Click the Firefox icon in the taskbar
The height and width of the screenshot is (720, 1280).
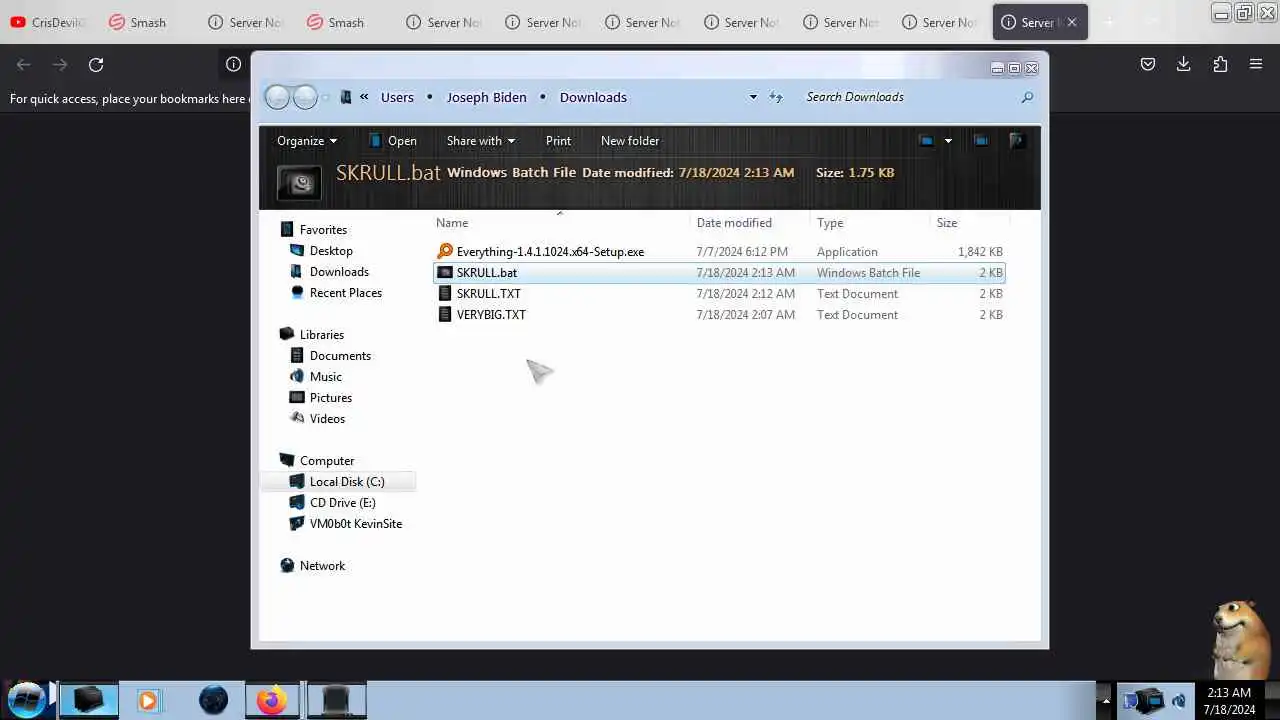[271, 700]
